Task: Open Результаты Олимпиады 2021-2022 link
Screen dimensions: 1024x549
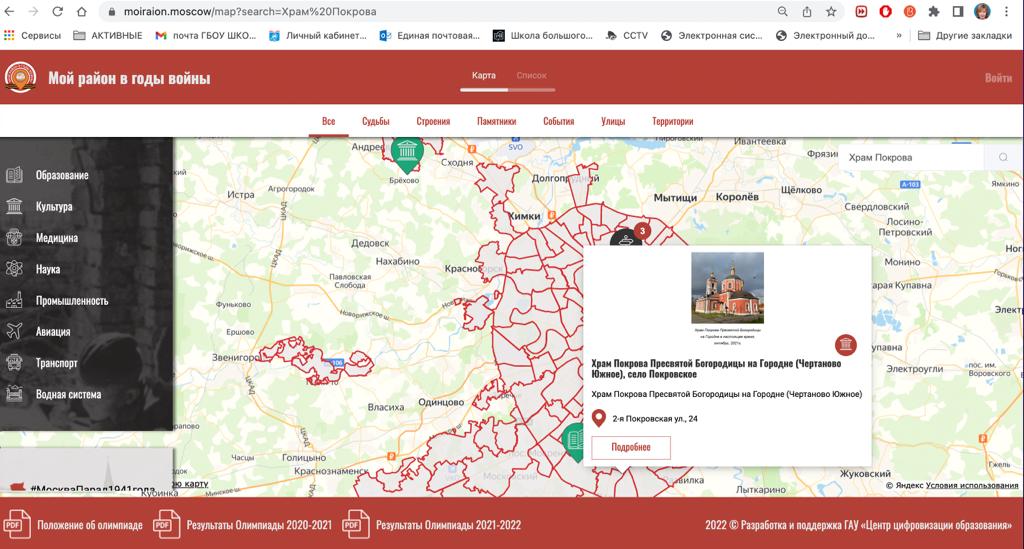Action: click(449, 525)
